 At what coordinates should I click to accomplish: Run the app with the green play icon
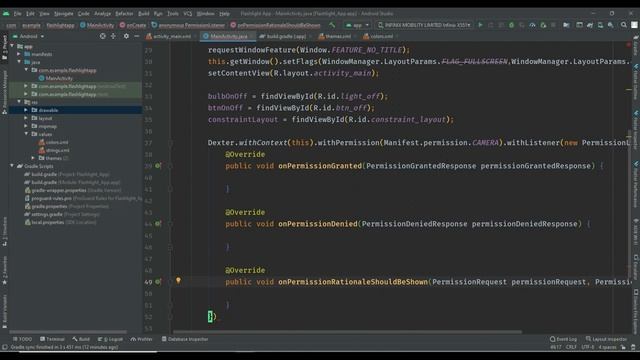click(x=480, y=25)
